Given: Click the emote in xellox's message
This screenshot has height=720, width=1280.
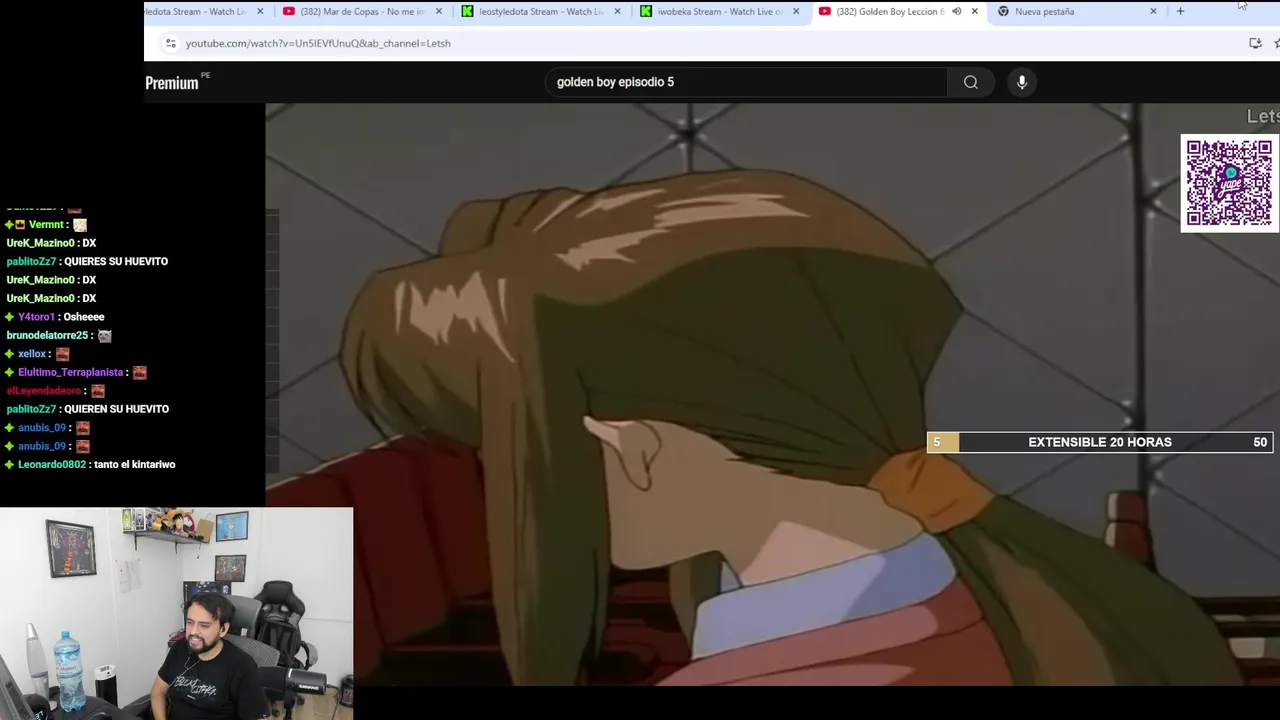Looking at the screenshot, I should pos(62,354).
